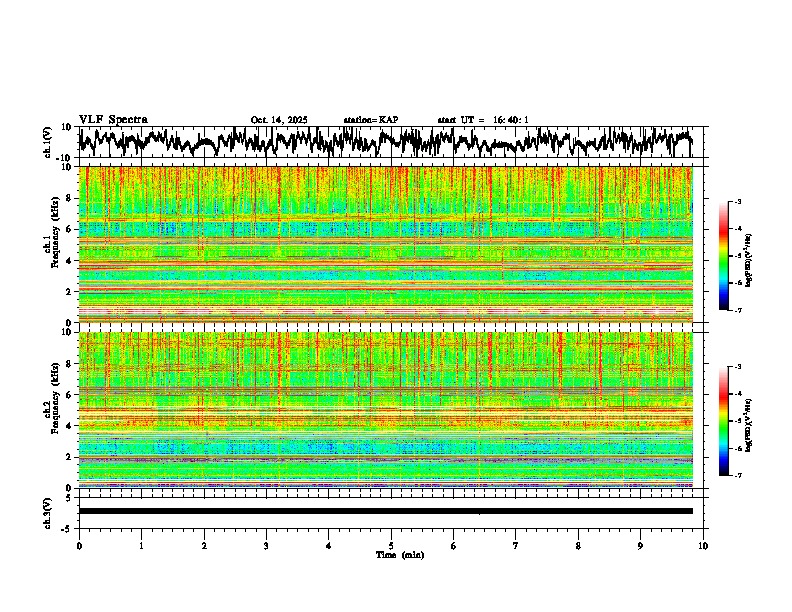Click the '8' kHz tick on ch.2 axis
Viewport: 792px width, 612px height.
point(71,364)
